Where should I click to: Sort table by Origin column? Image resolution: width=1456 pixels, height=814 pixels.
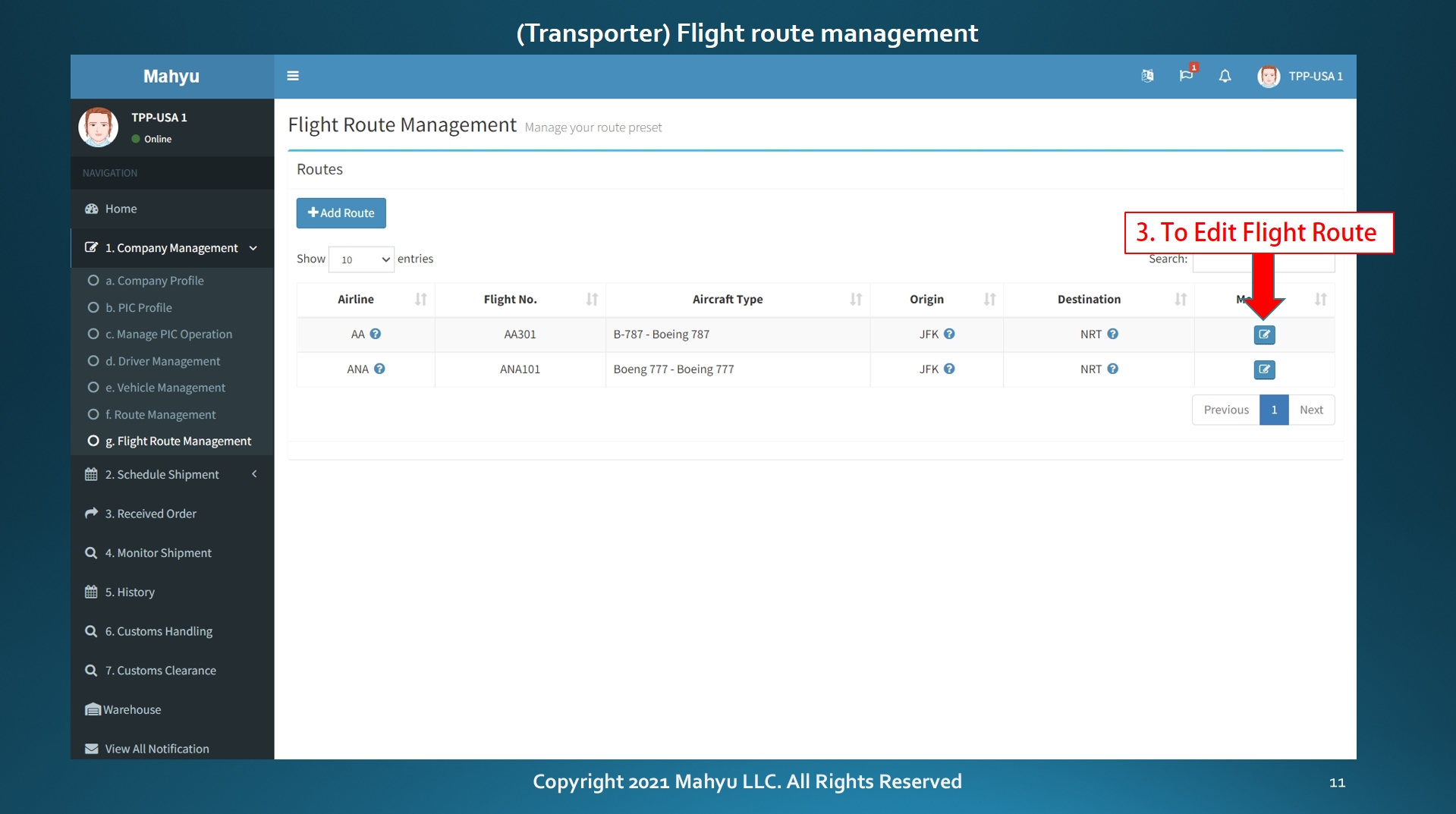936,300
